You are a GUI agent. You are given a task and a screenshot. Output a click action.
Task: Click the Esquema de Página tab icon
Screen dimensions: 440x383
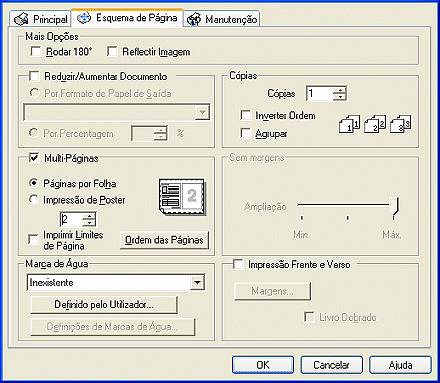(84, 18)
